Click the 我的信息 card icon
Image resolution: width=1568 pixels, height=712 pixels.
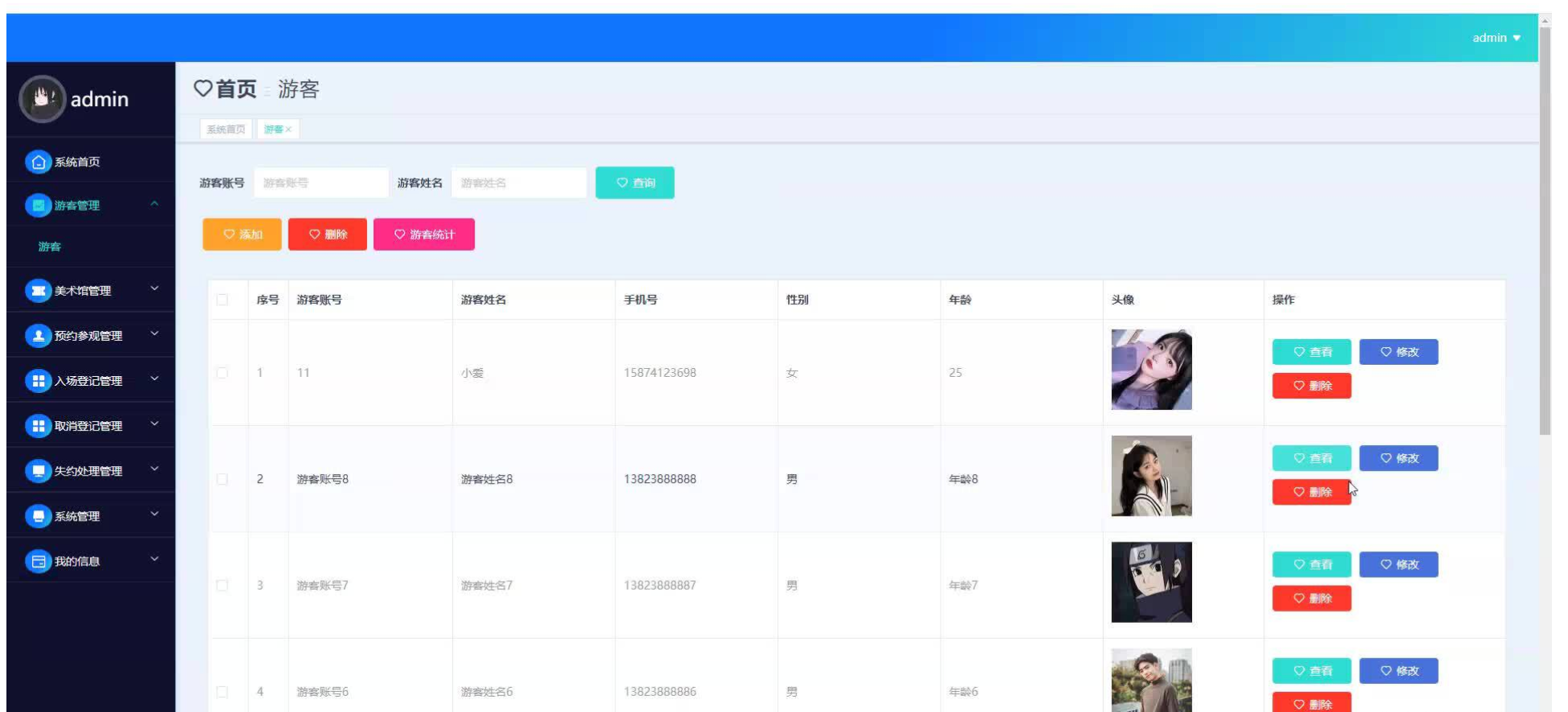click(38, 562)
